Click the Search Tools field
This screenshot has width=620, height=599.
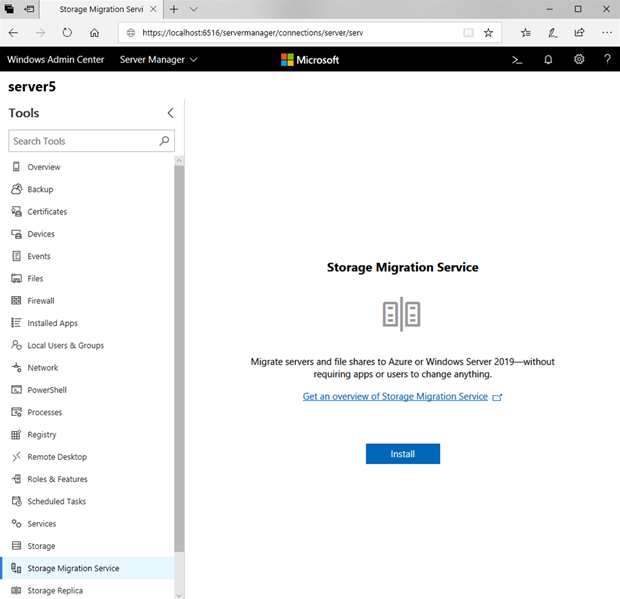(91, 141)
